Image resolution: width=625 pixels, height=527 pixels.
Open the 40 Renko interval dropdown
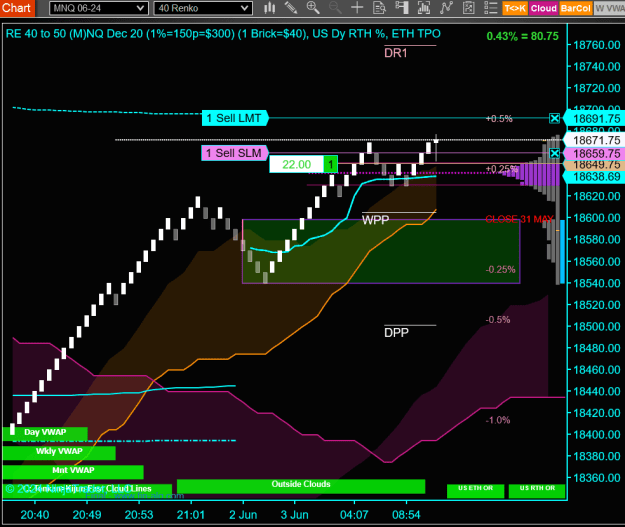pyautogui.click(x=203, y=8)
